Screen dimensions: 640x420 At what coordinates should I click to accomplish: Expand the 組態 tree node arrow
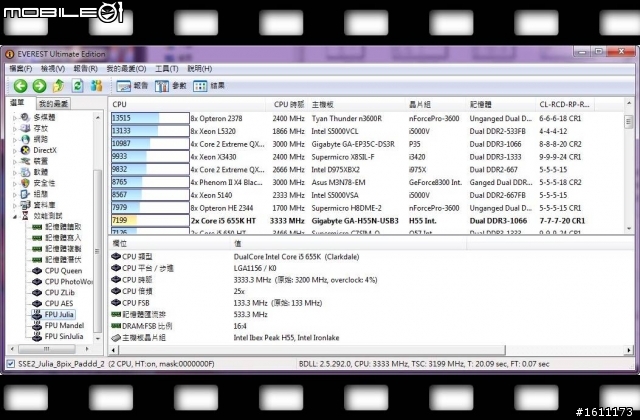15,195
